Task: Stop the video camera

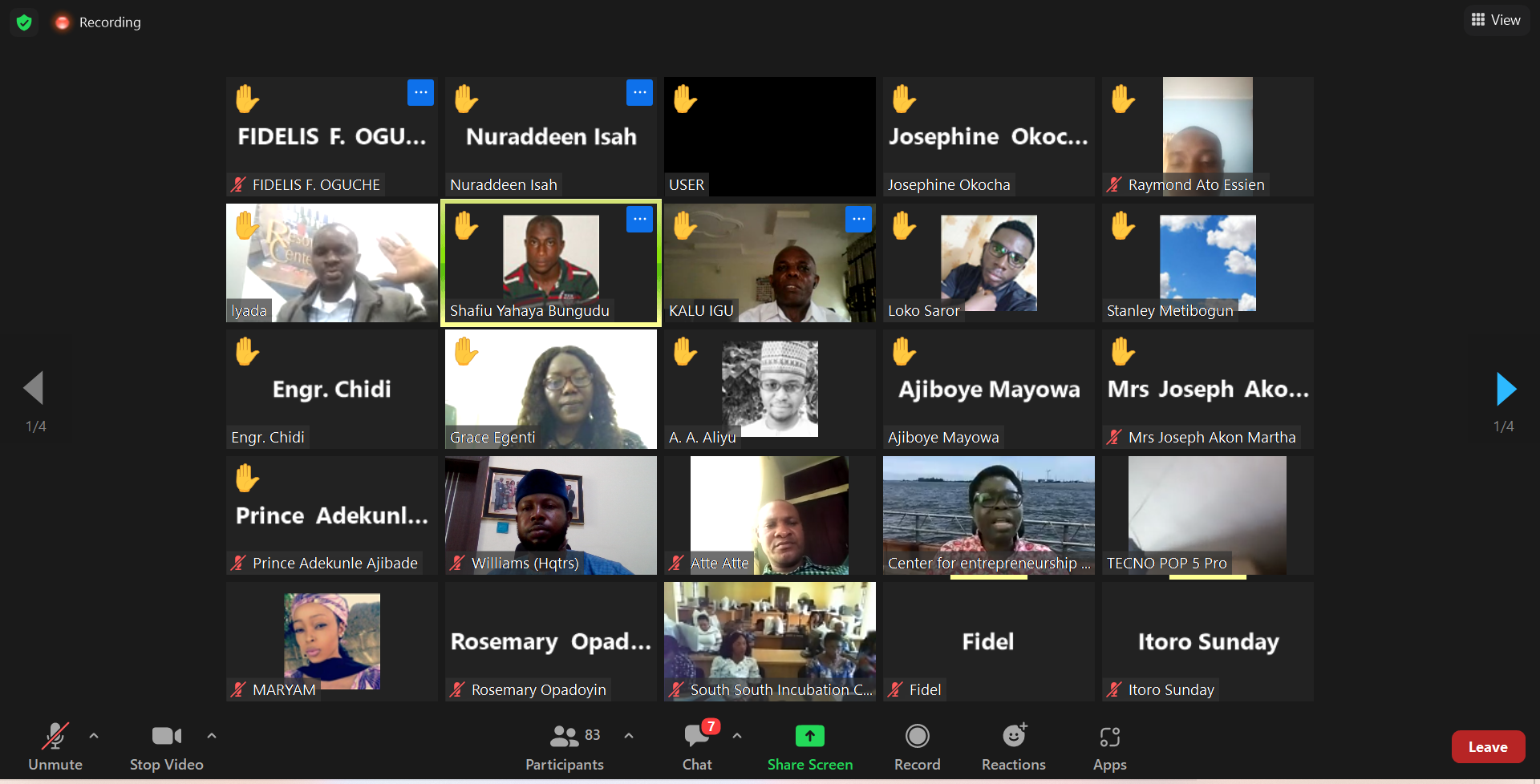Action: coord(167,746)
